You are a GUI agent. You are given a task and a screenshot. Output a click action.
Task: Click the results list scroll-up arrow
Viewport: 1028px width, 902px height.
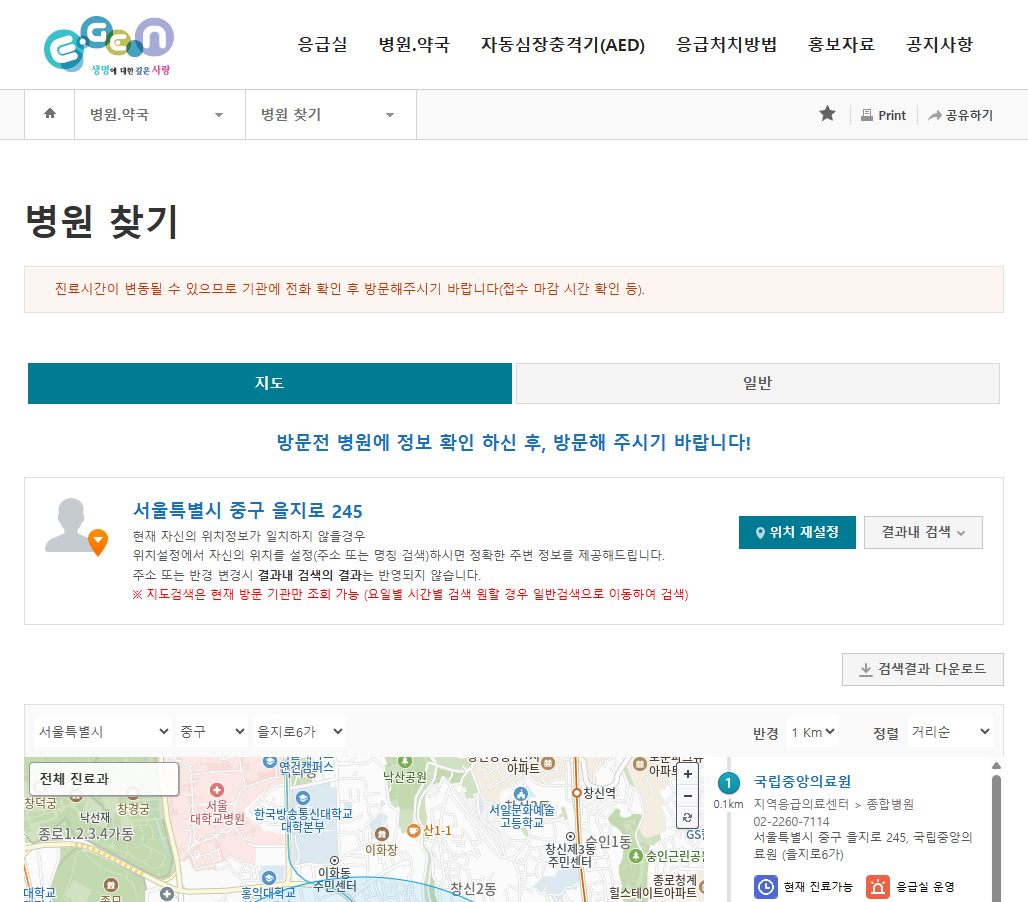pos(997,766)
